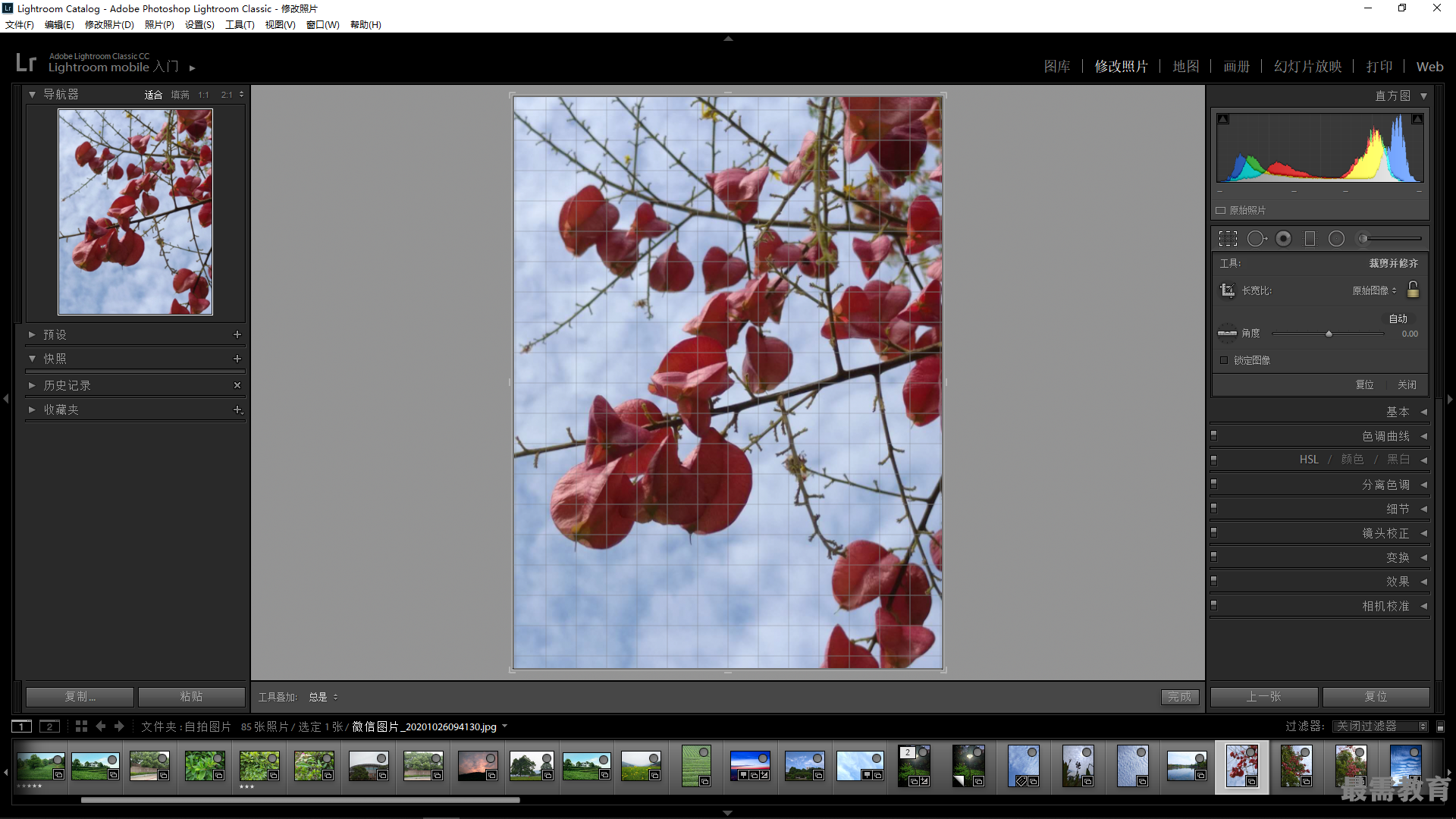This screenshot has height=819, width=1456.
Task: Go forward with the right arrow icon
Action: click(119, 726)
